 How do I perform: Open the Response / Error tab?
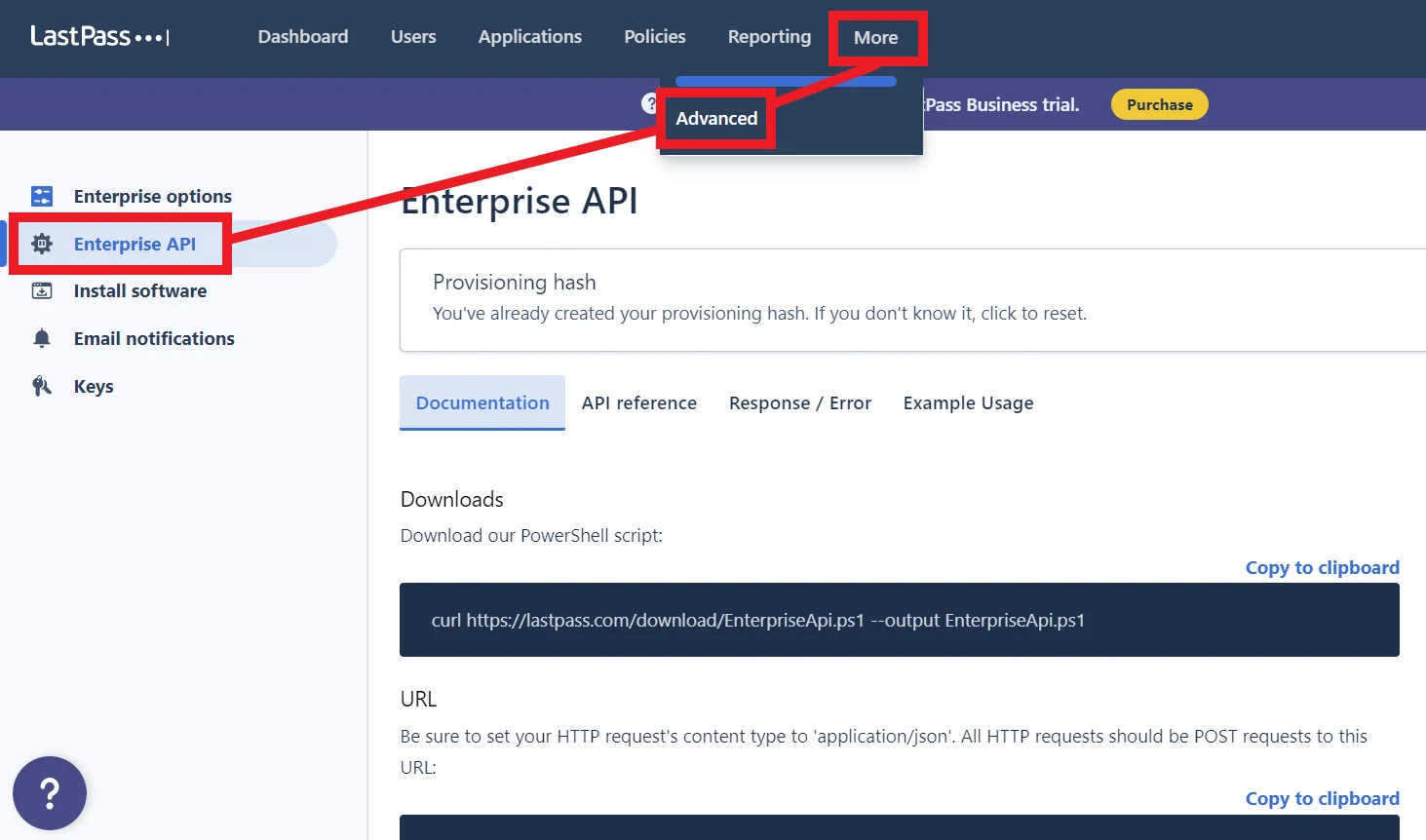(x=800, y=402)
